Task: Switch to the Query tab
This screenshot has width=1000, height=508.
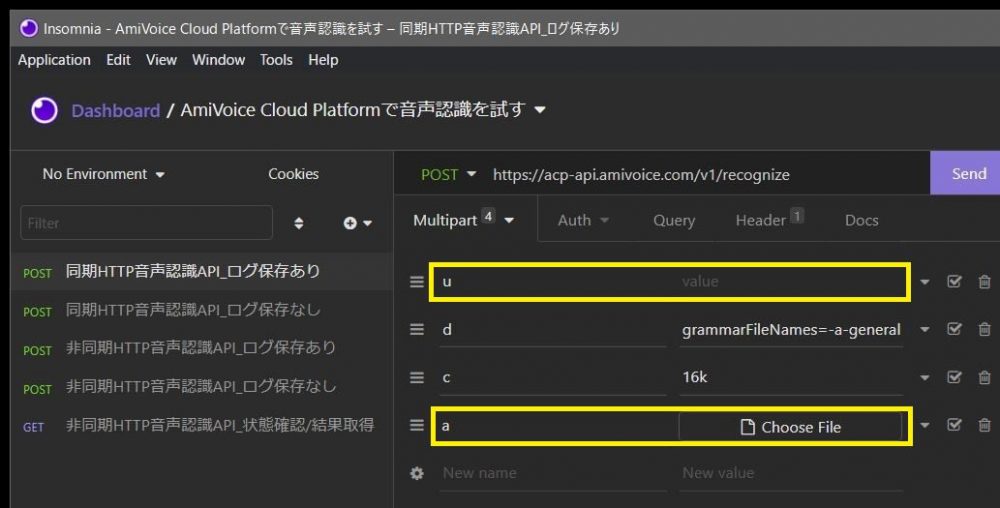Action: (x=674, y=221)
